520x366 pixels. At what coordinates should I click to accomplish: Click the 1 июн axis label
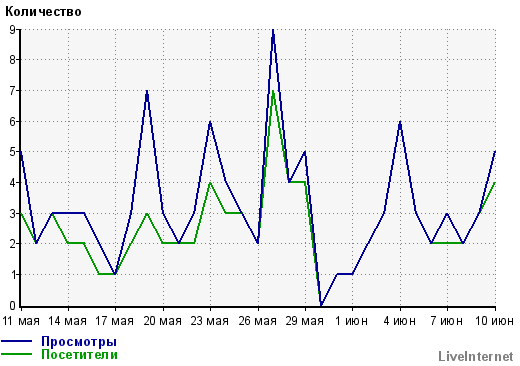pyautogui.click(x=351, y=321)
